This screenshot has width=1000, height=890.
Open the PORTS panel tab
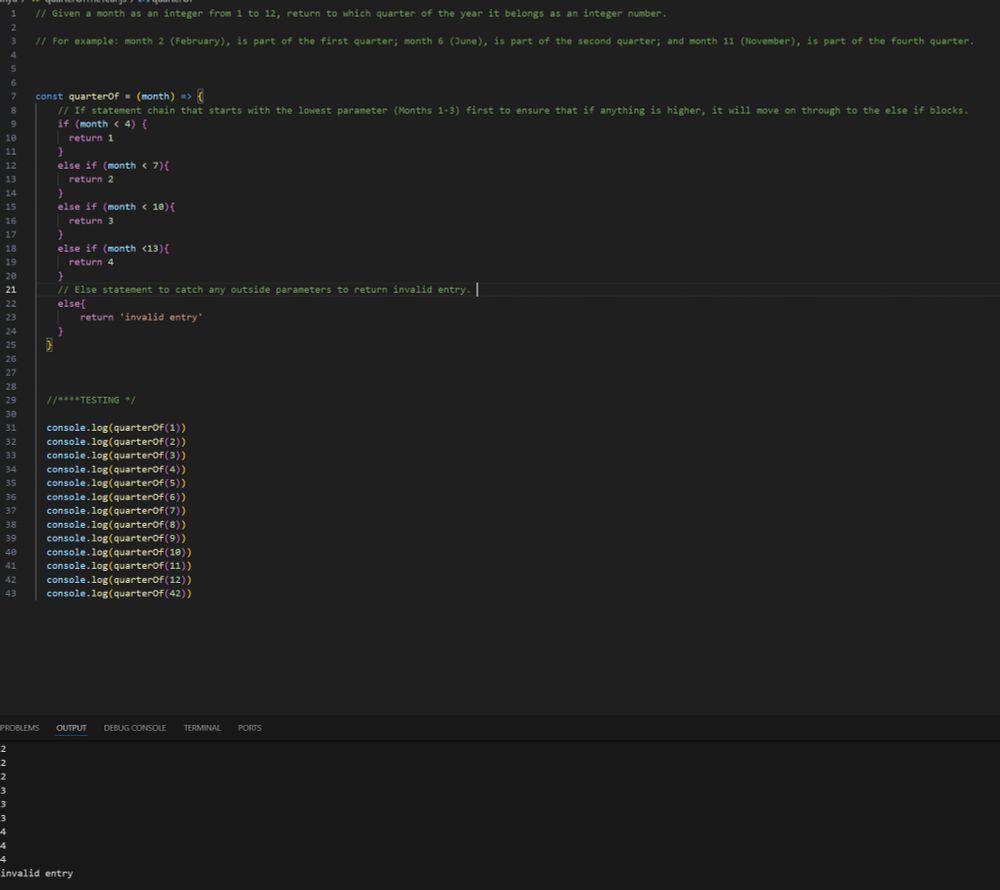(249, 727)
